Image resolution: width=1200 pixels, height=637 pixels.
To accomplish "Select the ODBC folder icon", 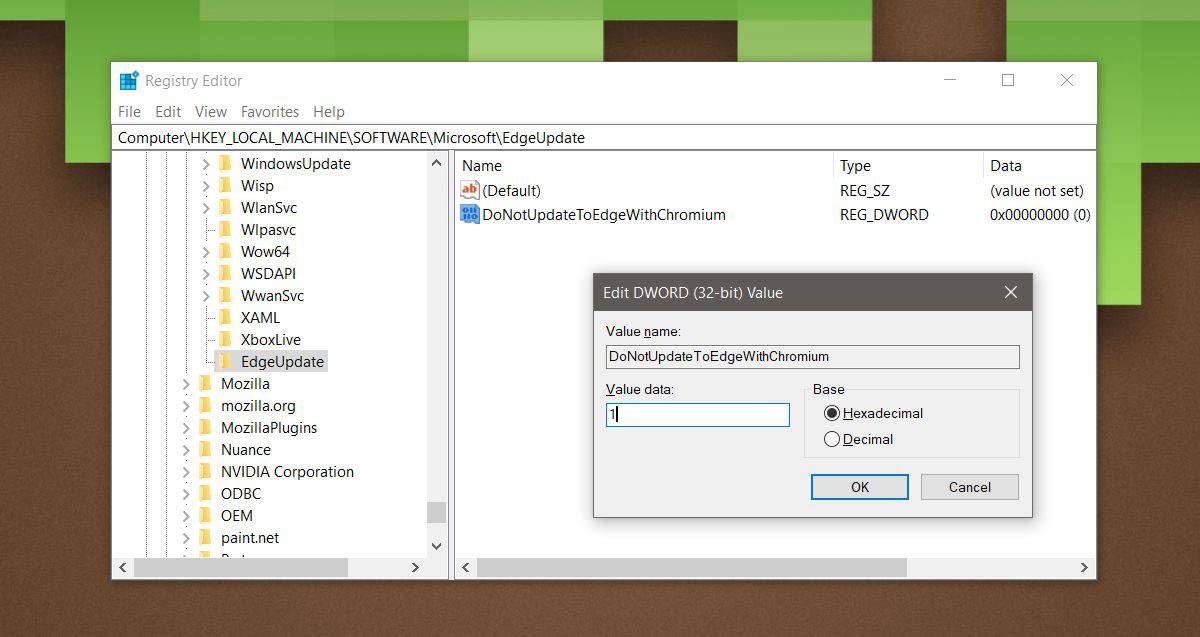I will click(x=205, y=493).
